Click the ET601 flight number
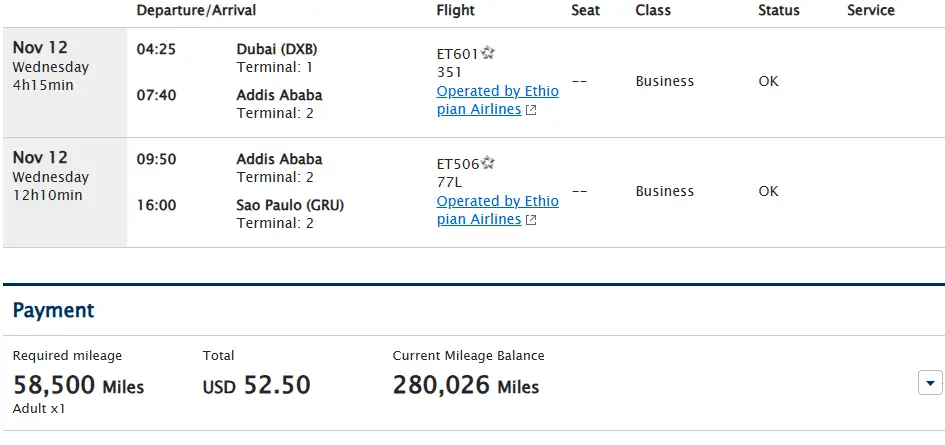The image size is (945, 445). [x=457, y=54]
